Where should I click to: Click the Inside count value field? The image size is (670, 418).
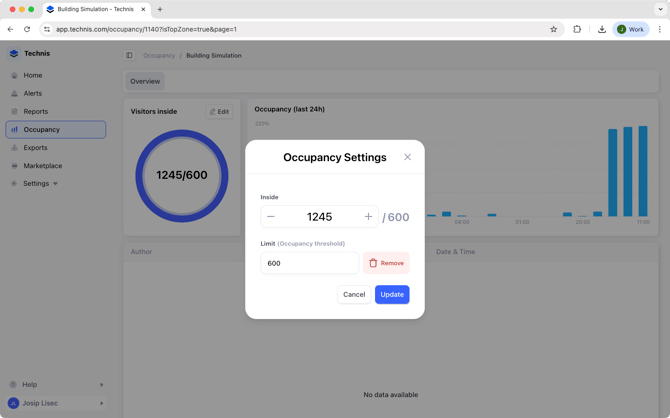[x=319, y=217]
